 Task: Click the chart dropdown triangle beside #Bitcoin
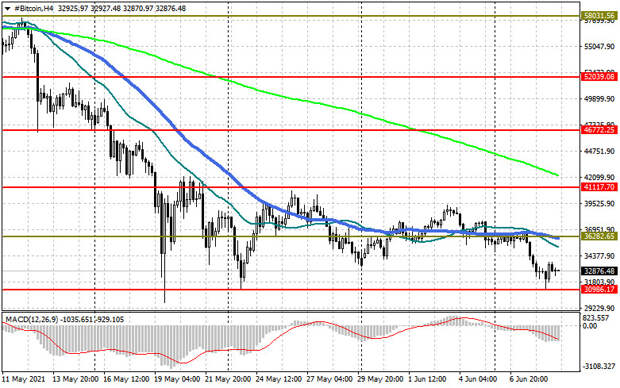point(8,8)
